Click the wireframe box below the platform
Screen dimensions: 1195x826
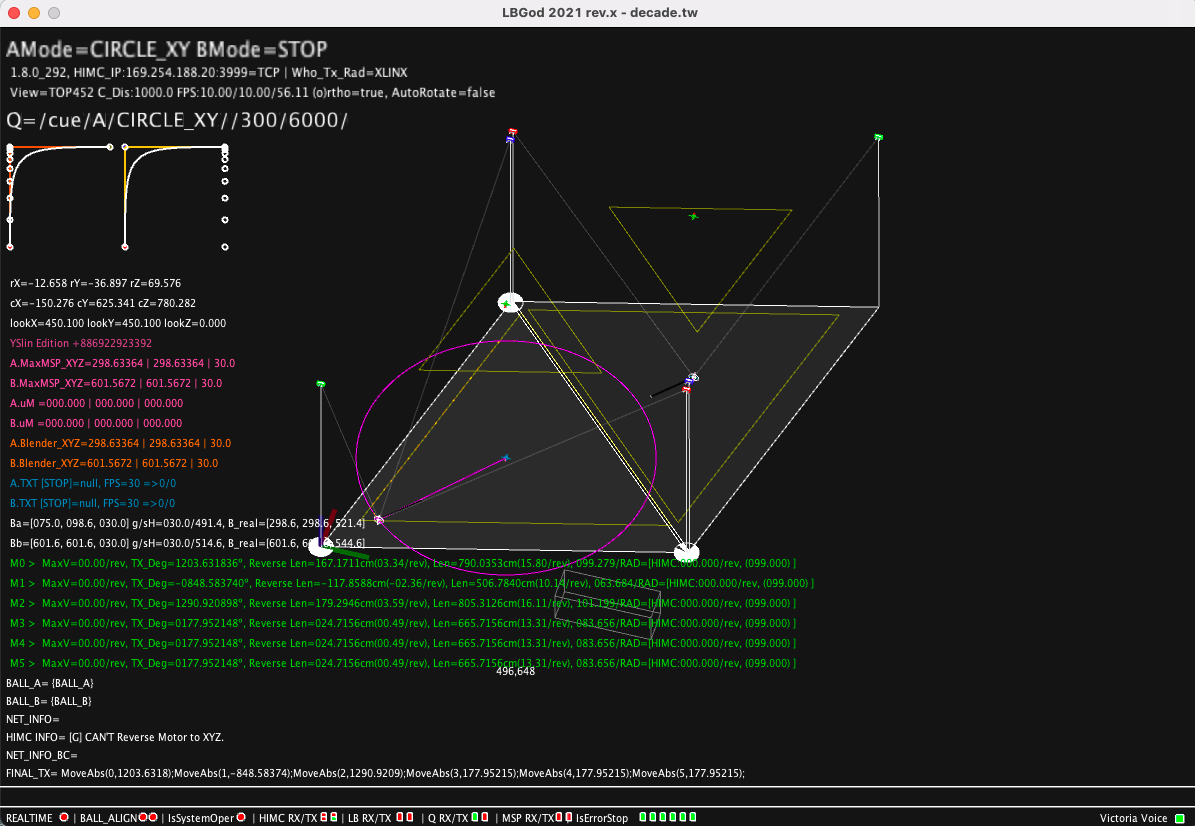point(607,603)
